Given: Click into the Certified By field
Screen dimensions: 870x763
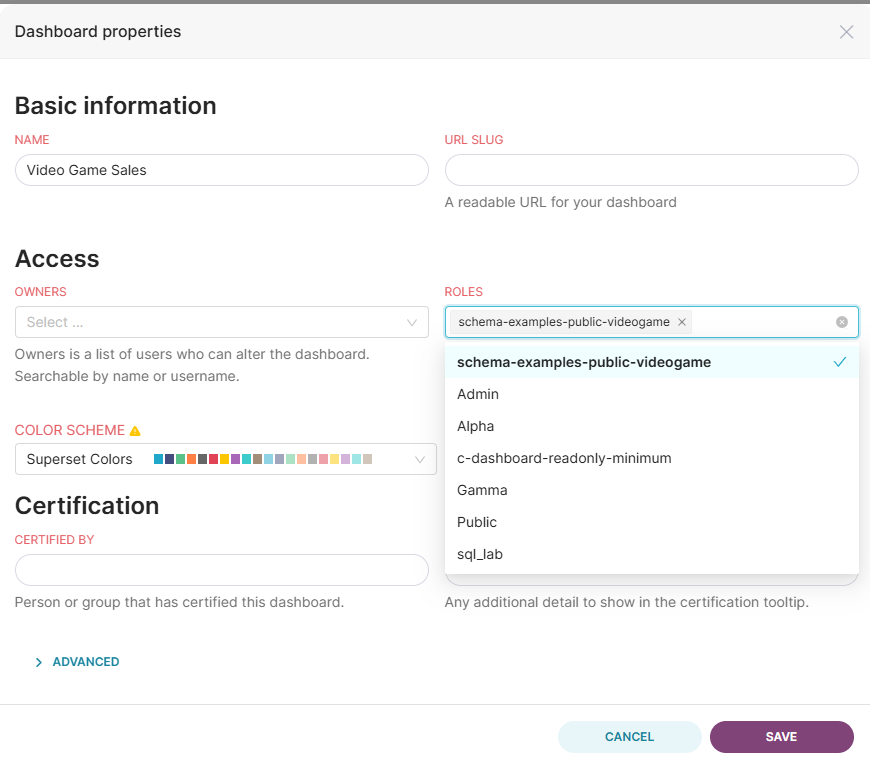Looking at the screenshot, I should pos(222,570).
